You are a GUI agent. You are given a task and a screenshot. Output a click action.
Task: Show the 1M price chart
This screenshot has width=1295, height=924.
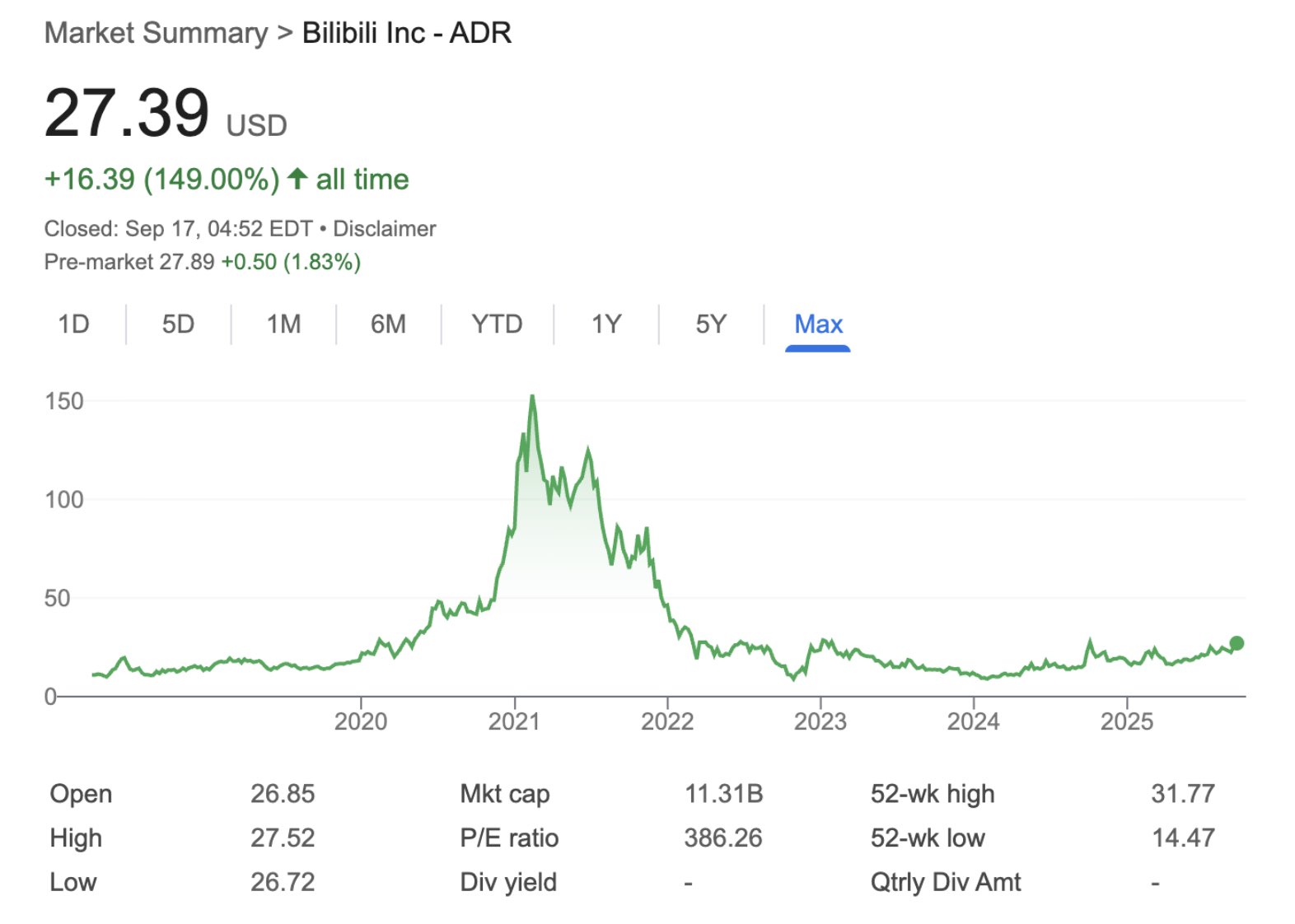[x=283, y=324]
